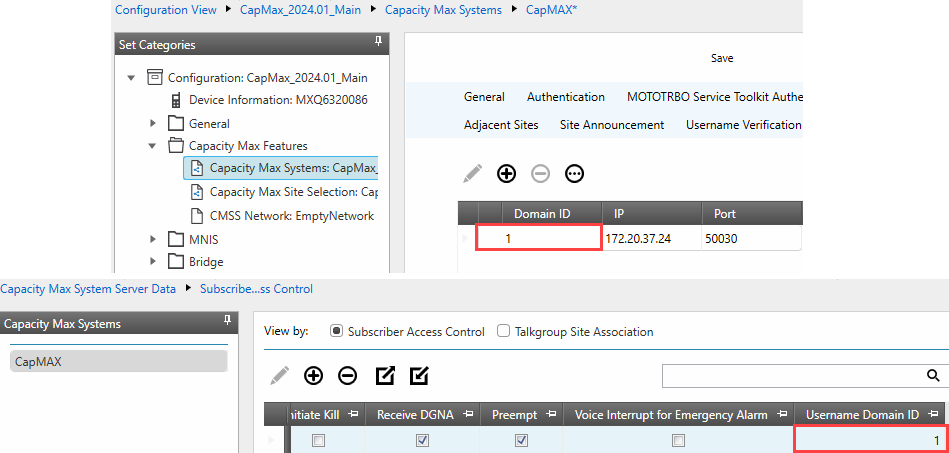Click the search magnifier icon
Viewport: 949px width, 453px height.
pyautogui.click(x=933, y=375)
